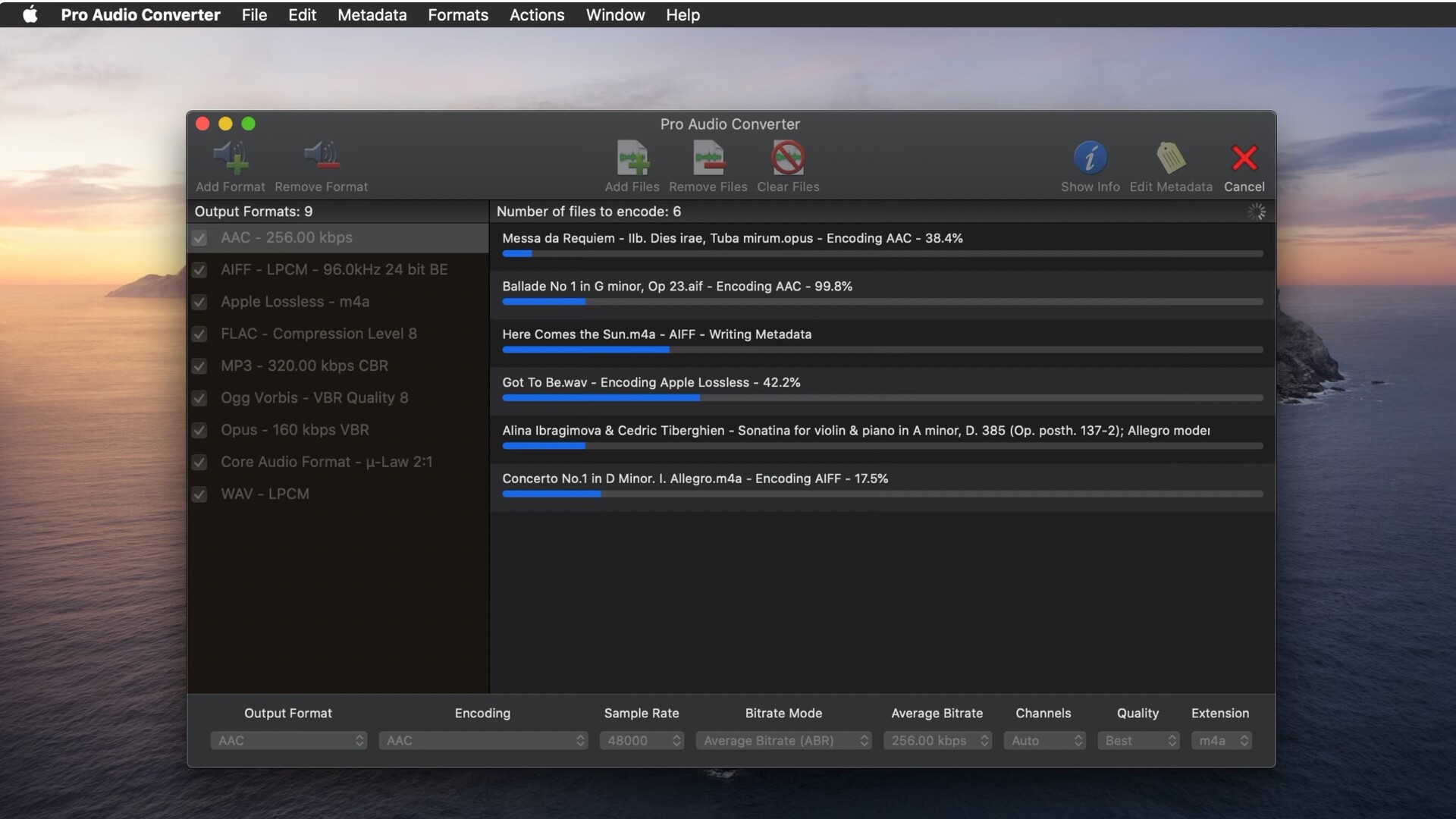Toggle the Apple Lossless - m4a checkbox

click(x=199, y=302)
